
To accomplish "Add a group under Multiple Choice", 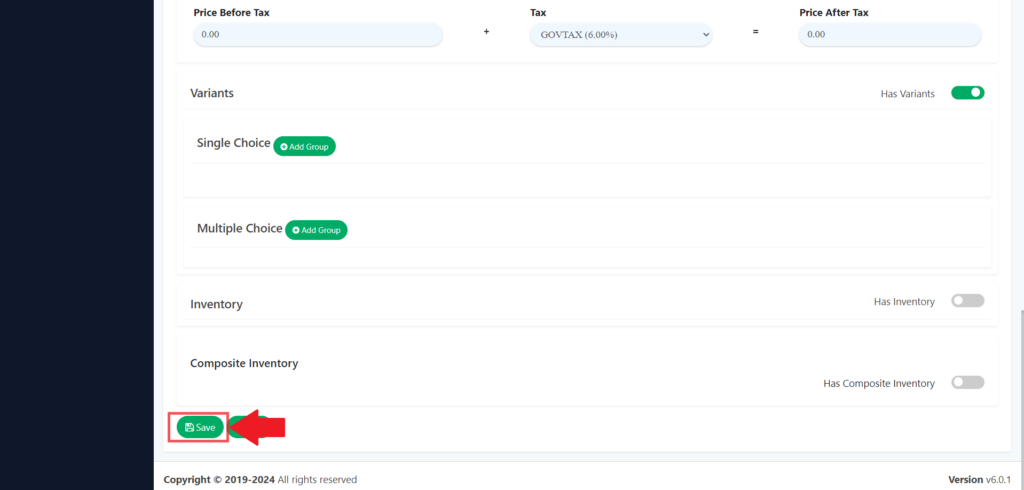I will 317,231.
